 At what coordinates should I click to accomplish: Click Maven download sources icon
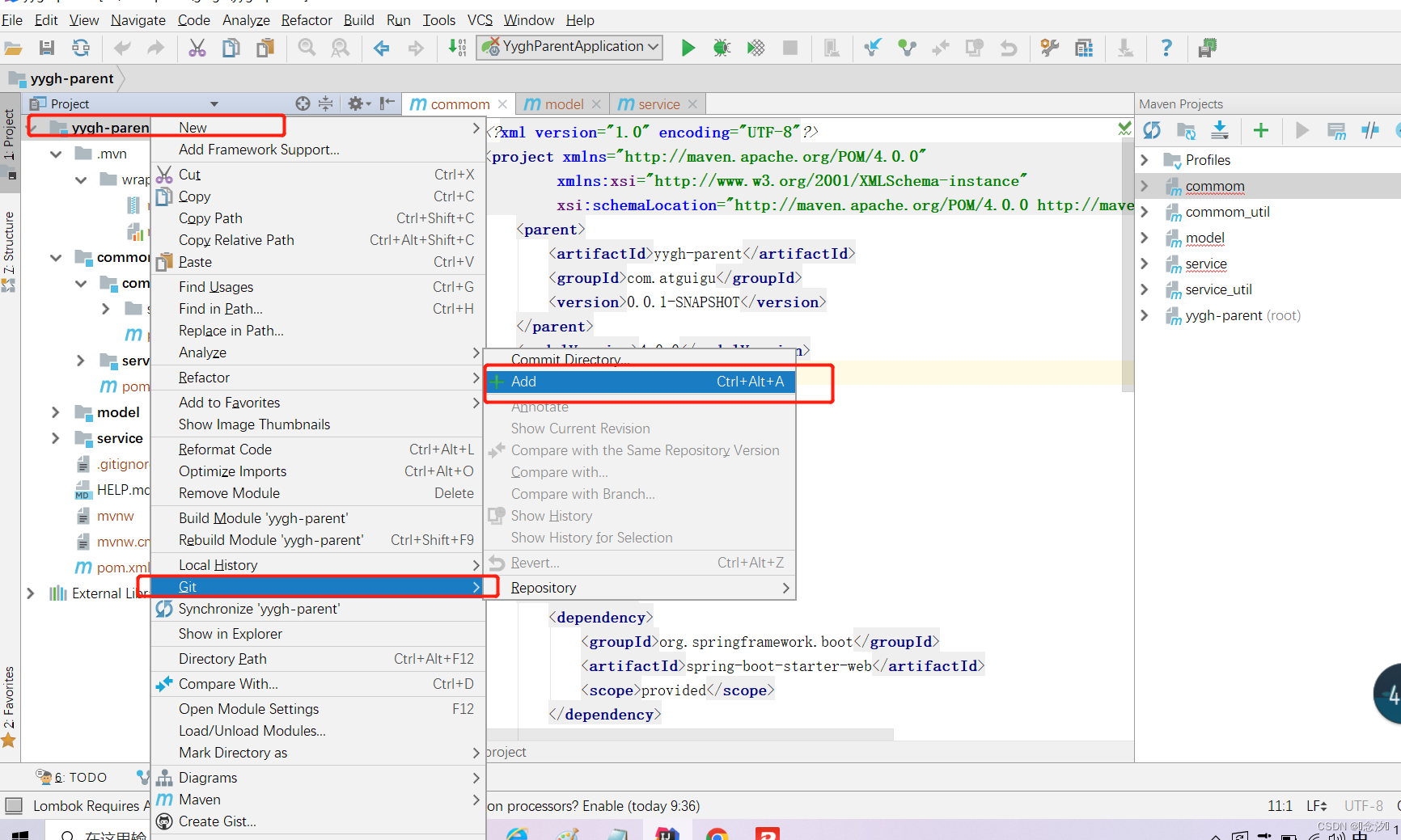[1220, 130]
